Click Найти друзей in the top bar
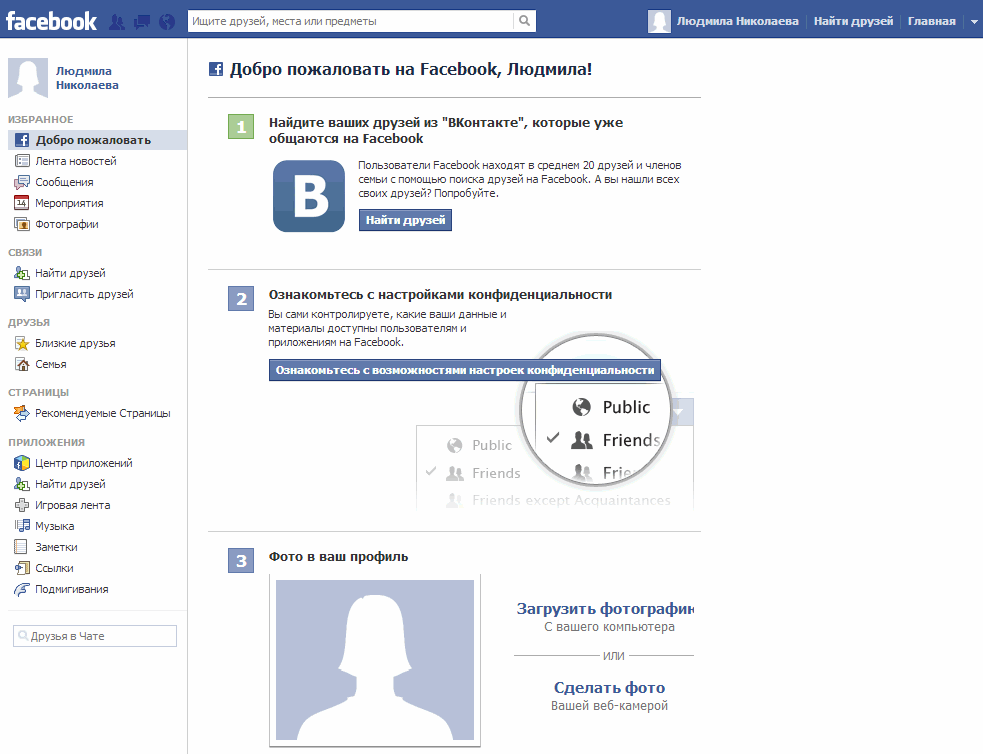The image size is (983, 754). 853,21
